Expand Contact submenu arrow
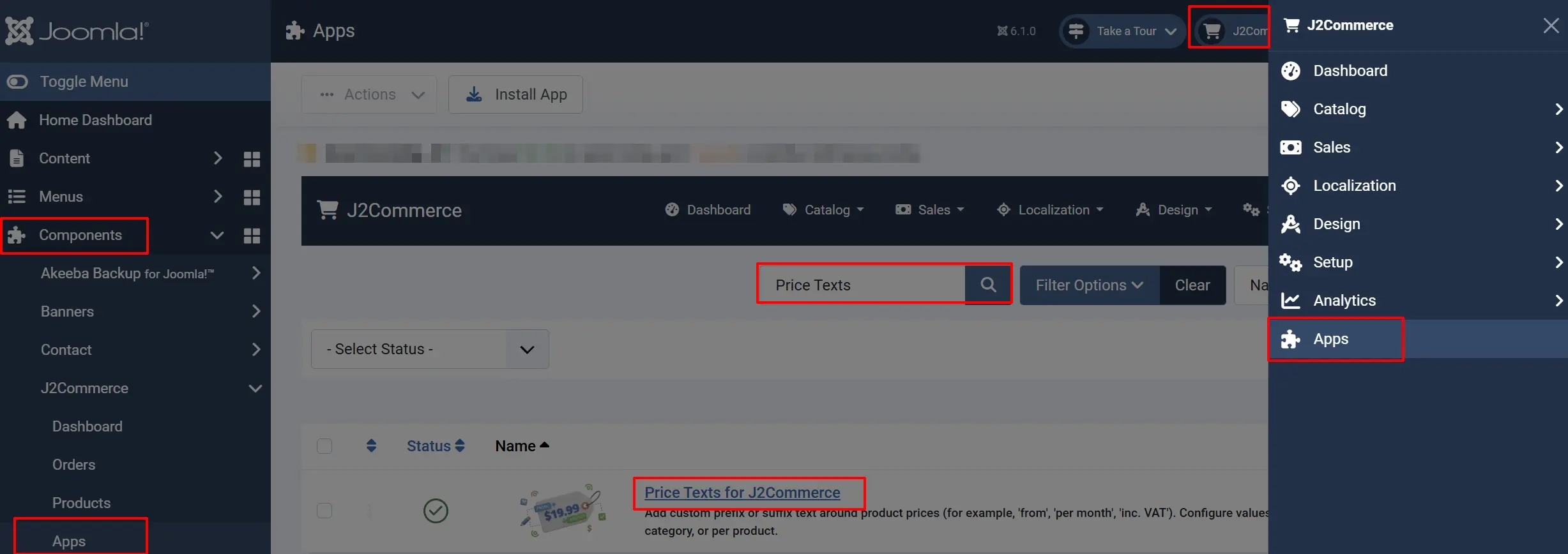Image resolution: width=1568 pixels, height=554 pixels. click(x=256, y=350)
